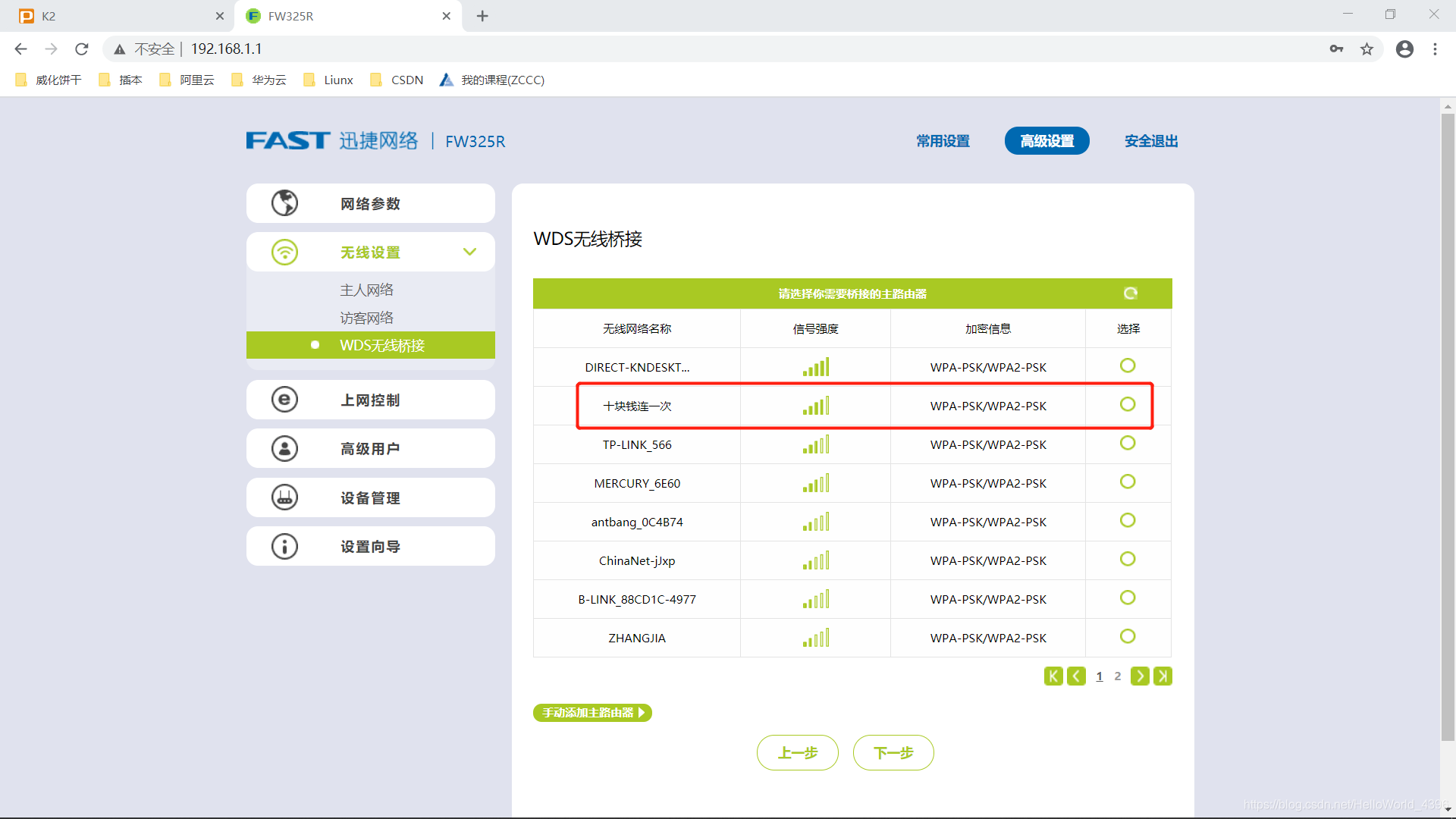Switch to 常用设置 tab
Viewport: 1456px width, 819px height.
click(943, 141)
